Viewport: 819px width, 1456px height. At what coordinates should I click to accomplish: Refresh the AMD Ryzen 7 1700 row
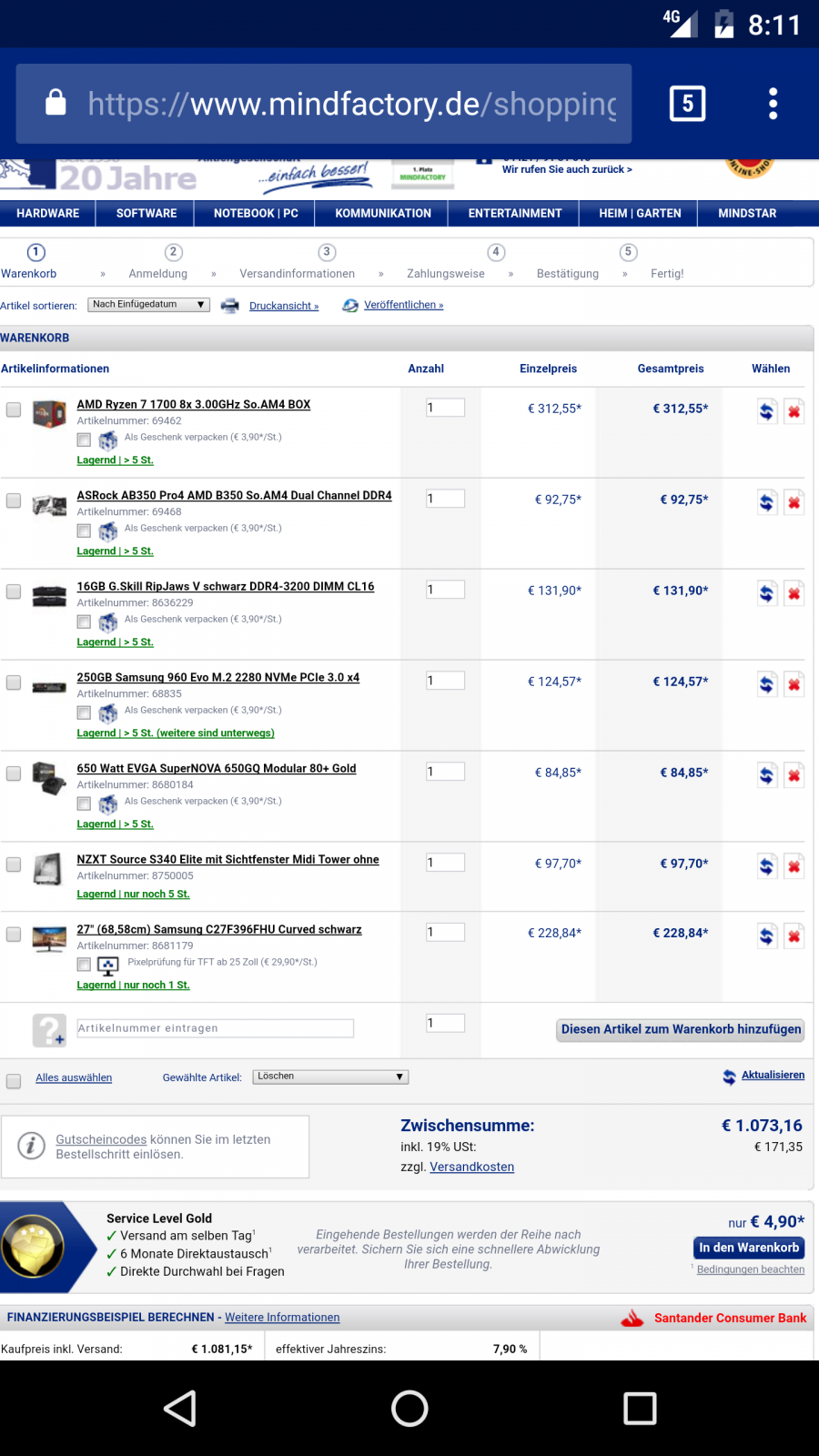pos(767,410)
